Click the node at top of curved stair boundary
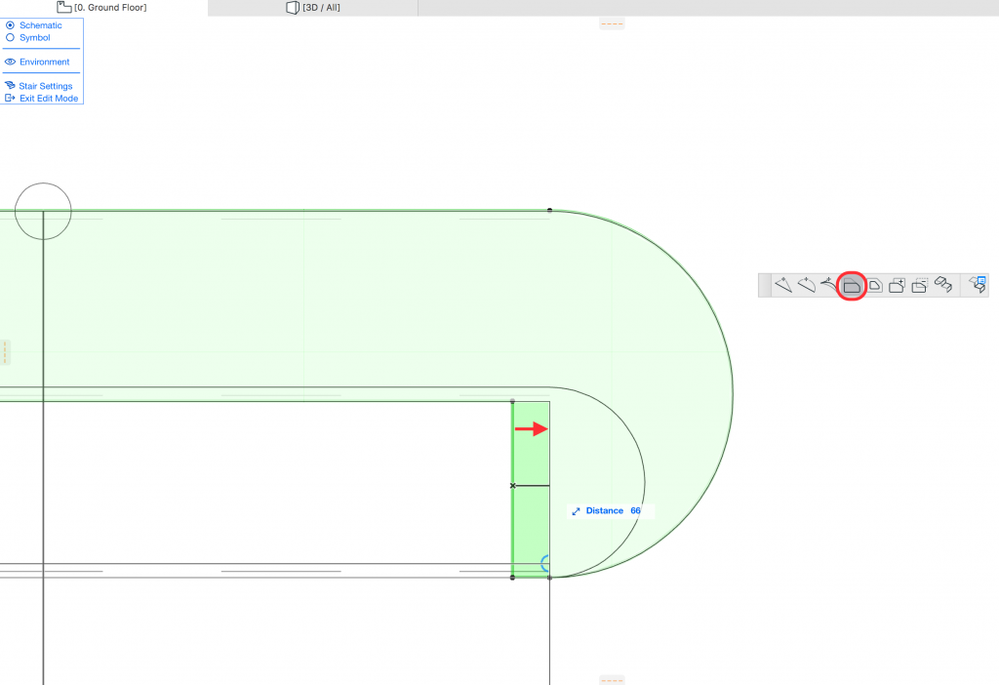The height and width of the screenshot is (685, 999). coord(550,210)
